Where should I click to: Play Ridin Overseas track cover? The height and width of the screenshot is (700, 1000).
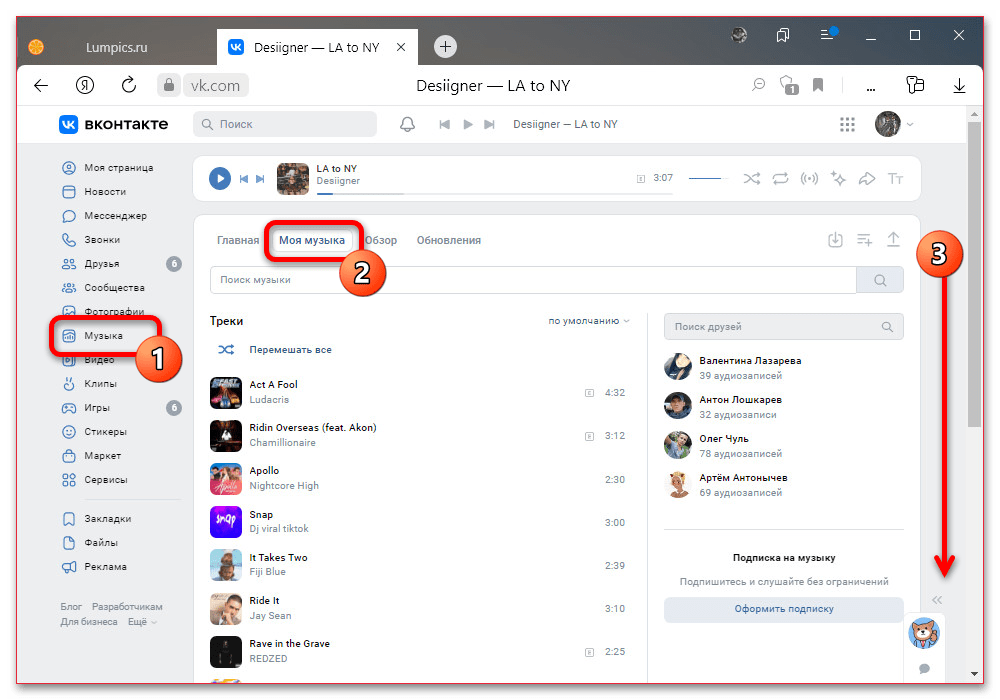226,435
